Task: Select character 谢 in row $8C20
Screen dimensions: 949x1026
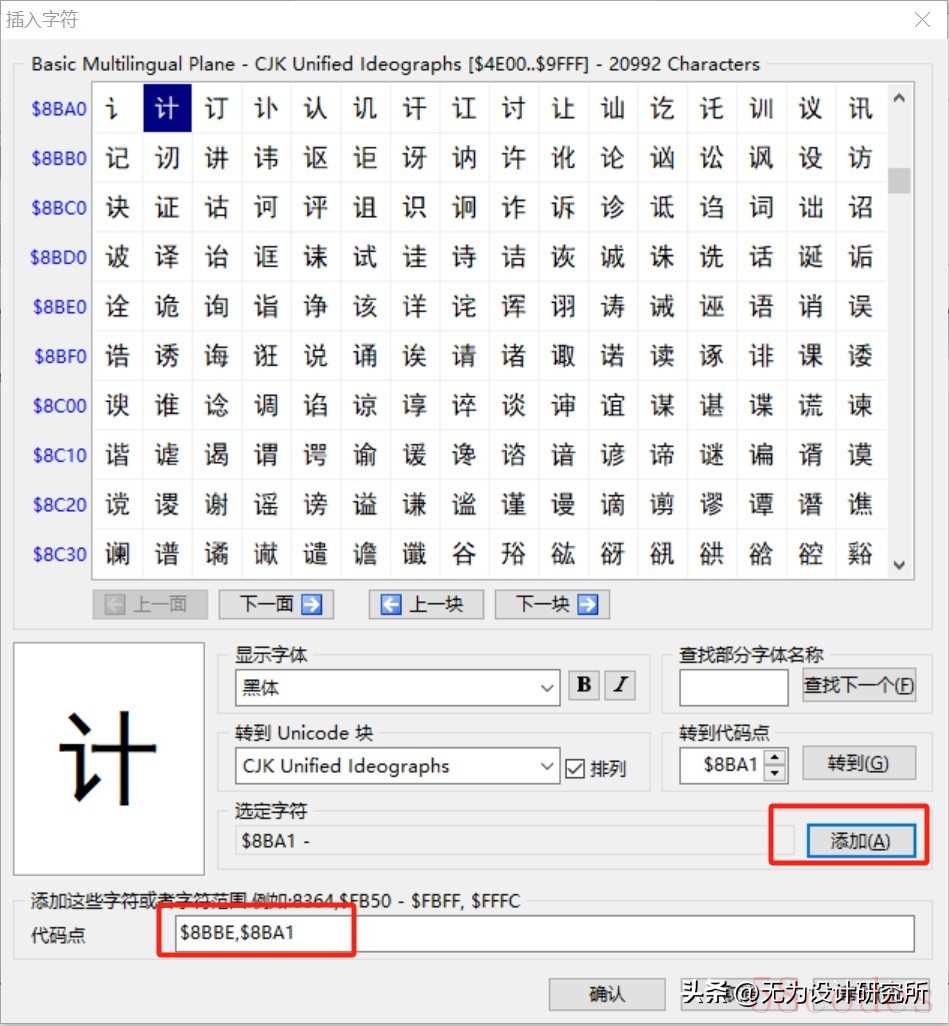Action: click(217, 504)
